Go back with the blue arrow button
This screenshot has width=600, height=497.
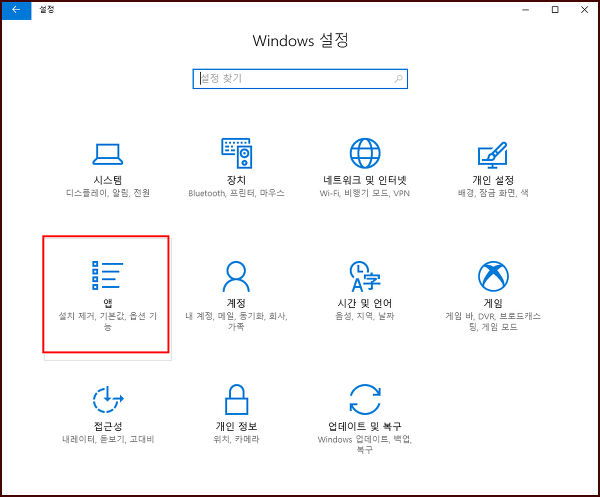pos(16,10)
